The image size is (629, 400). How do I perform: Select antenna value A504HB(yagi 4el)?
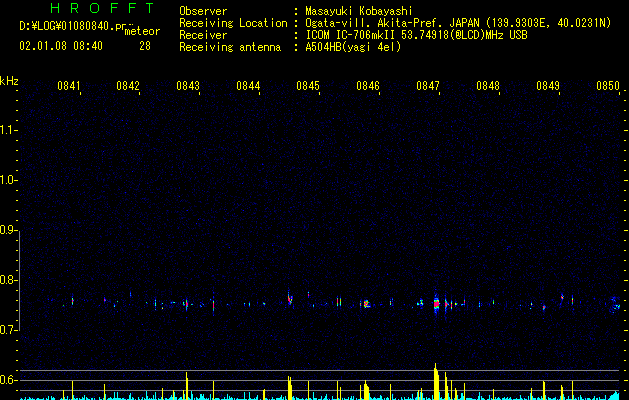pyautogui.click(x=353, y=47)
